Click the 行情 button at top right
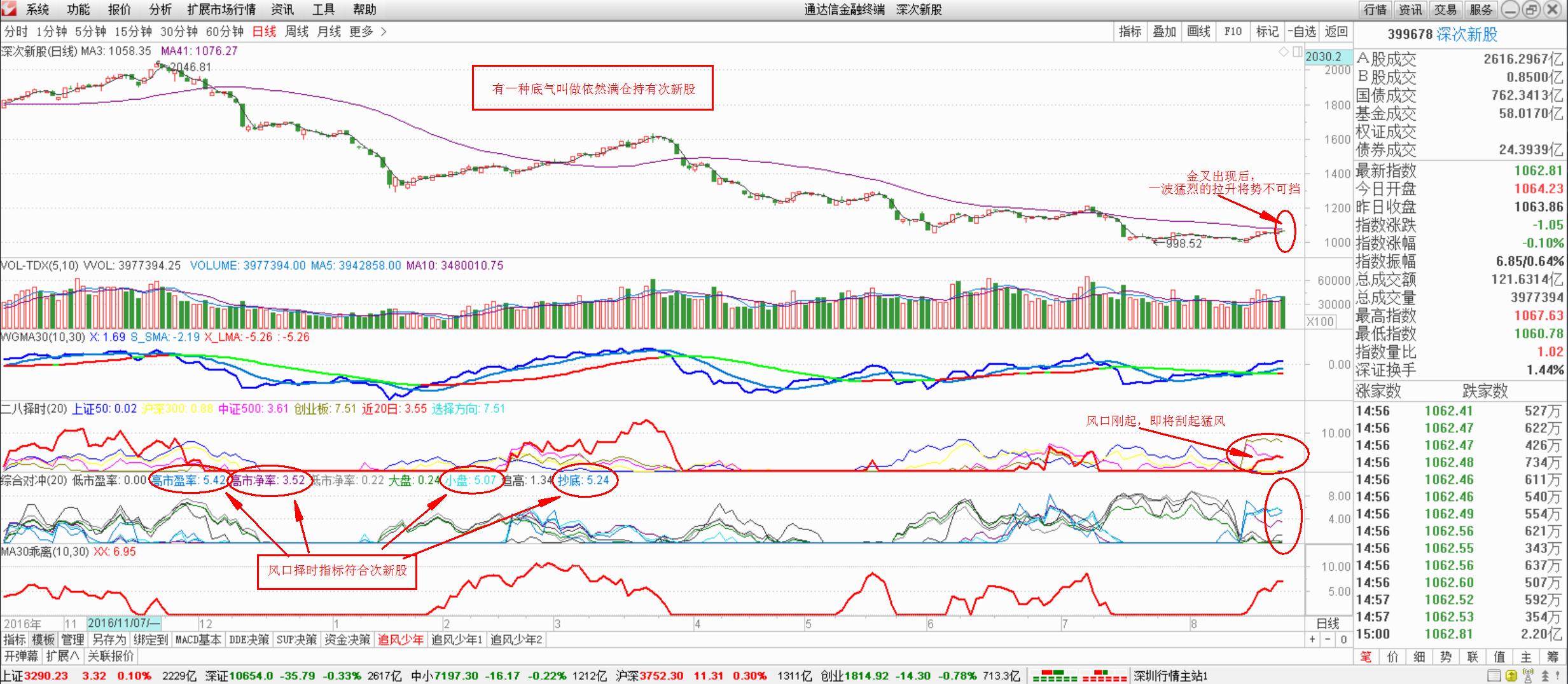 point(1375,10)
